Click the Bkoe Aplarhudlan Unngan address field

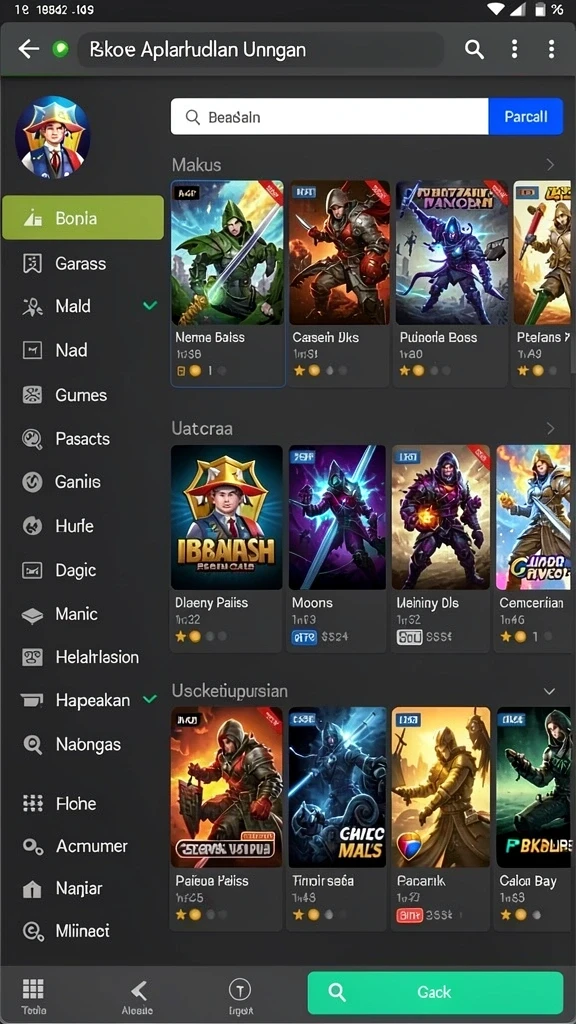[261, 50]
